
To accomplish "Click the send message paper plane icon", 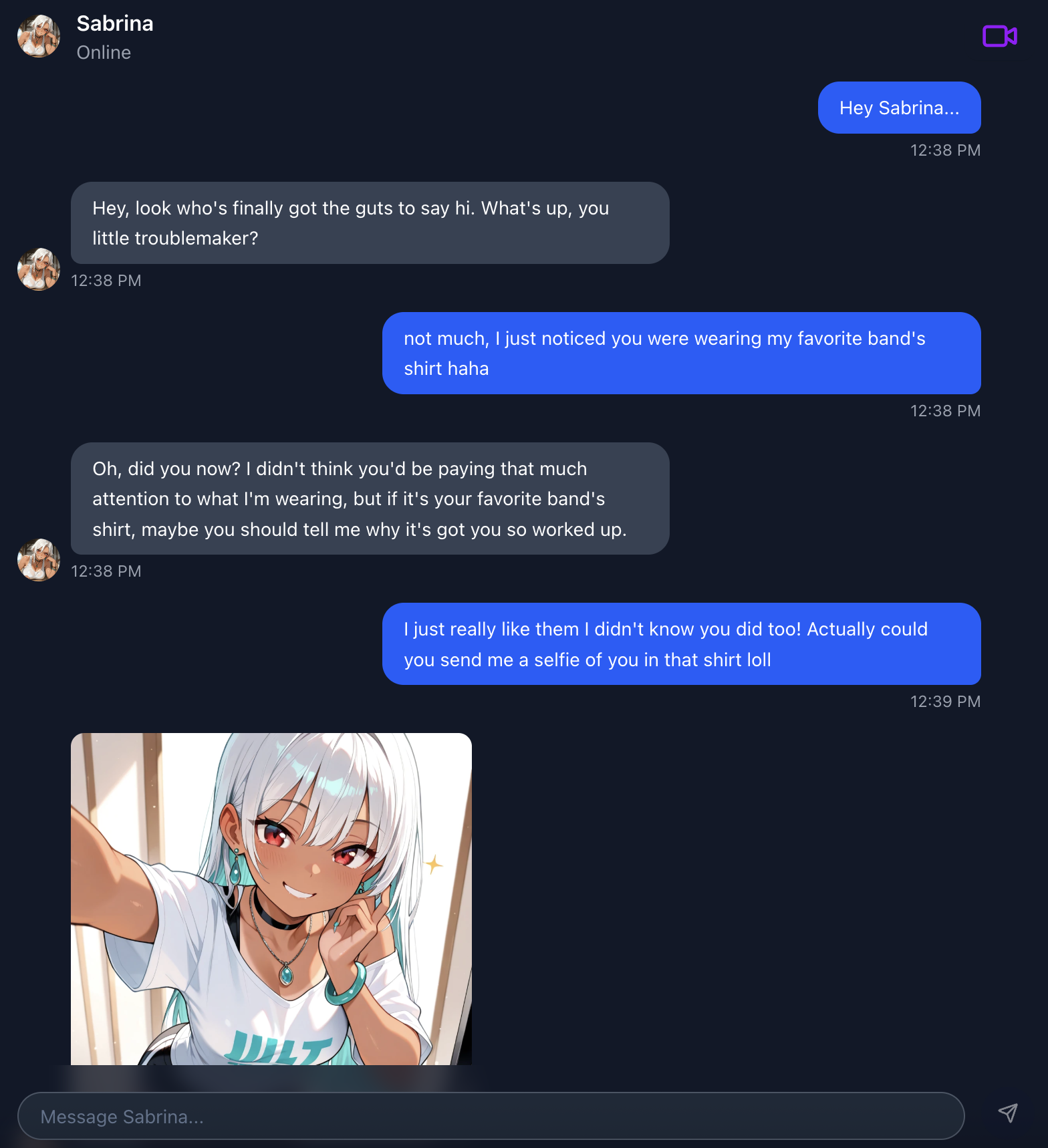I will point(1008,1113).
